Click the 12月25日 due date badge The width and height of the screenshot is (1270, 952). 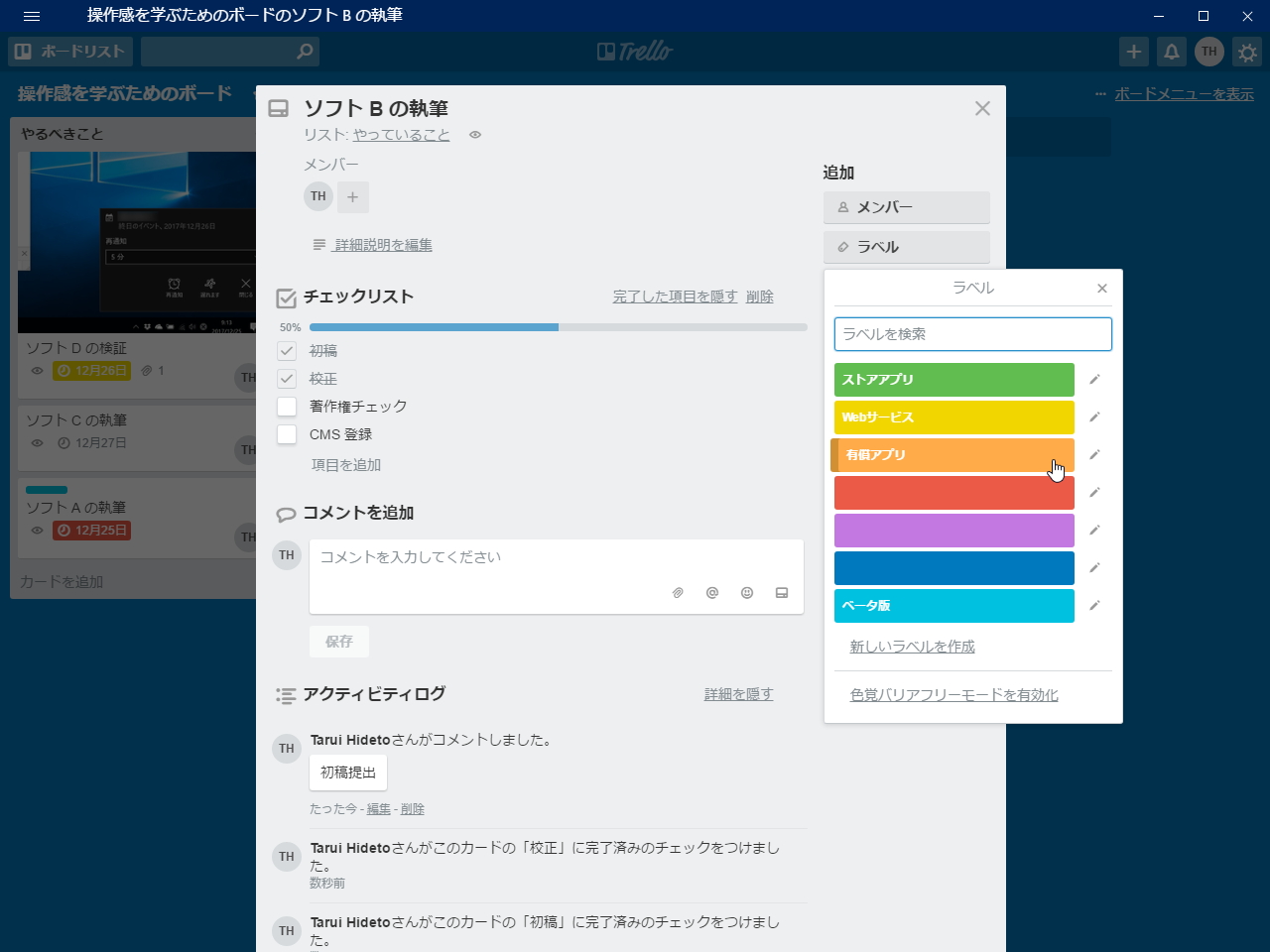(x=92, y=531)
